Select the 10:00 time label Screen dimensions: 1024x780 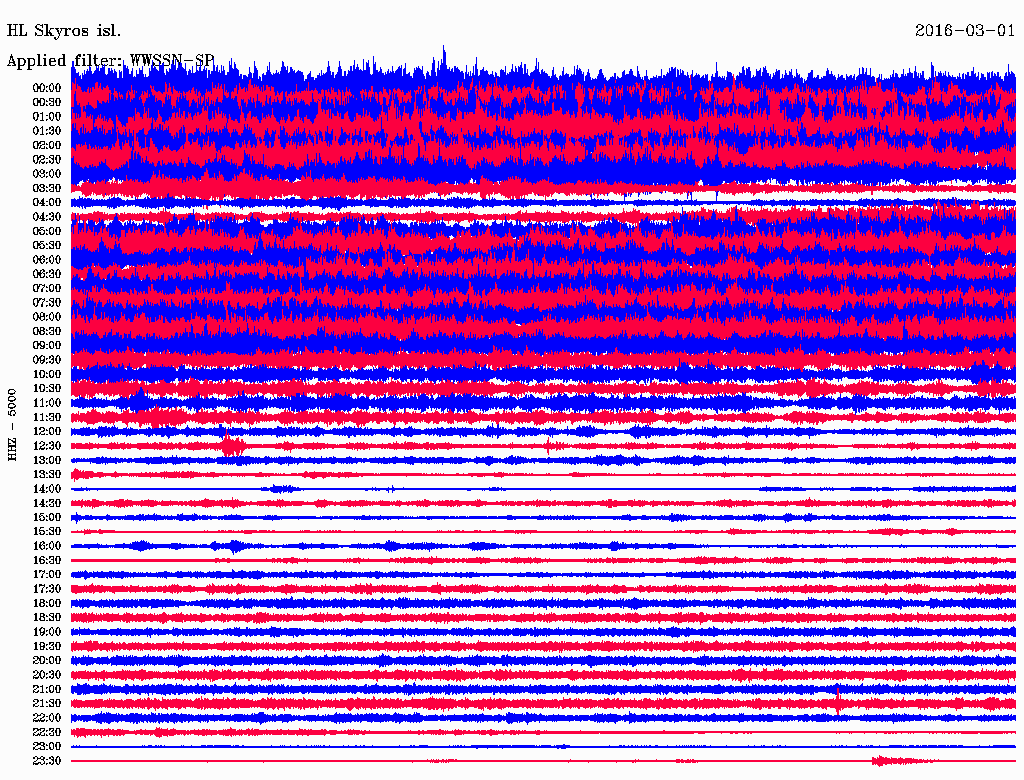click(47, 375)
